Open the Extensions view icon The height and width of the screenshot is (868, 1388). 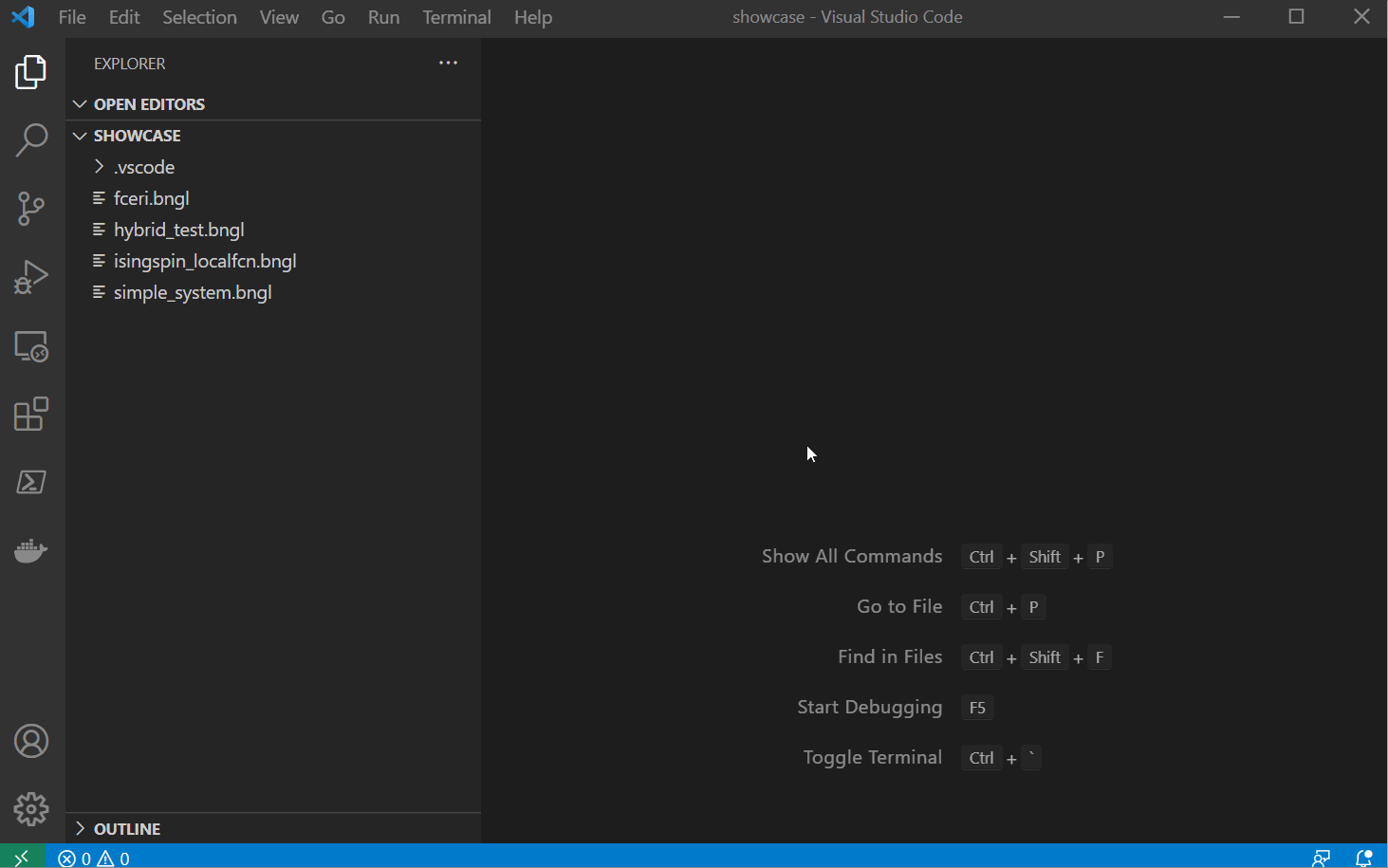point(31,414)
